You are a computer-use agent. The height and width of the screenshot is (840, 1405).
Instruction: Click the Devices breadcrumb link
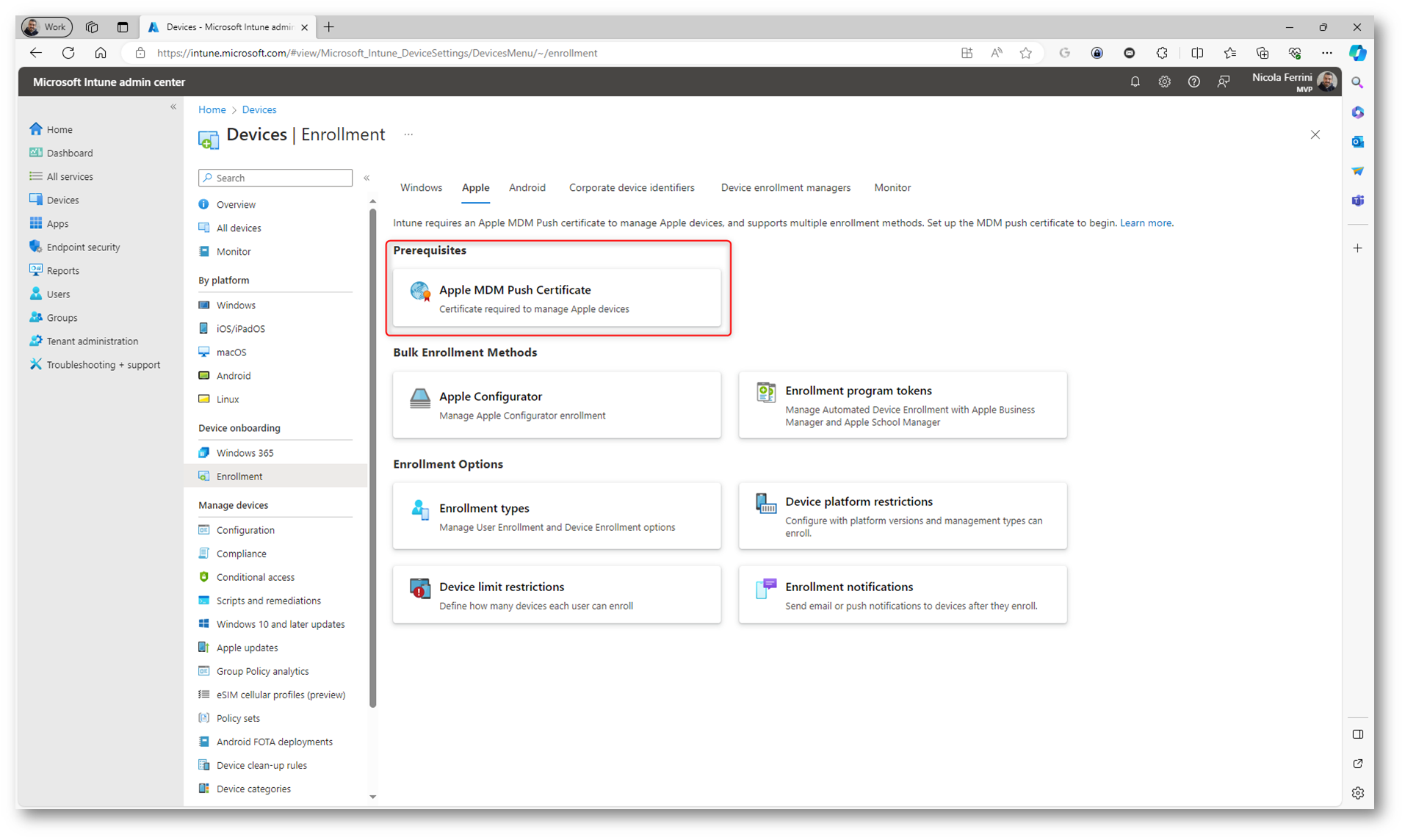click(259, 109)
